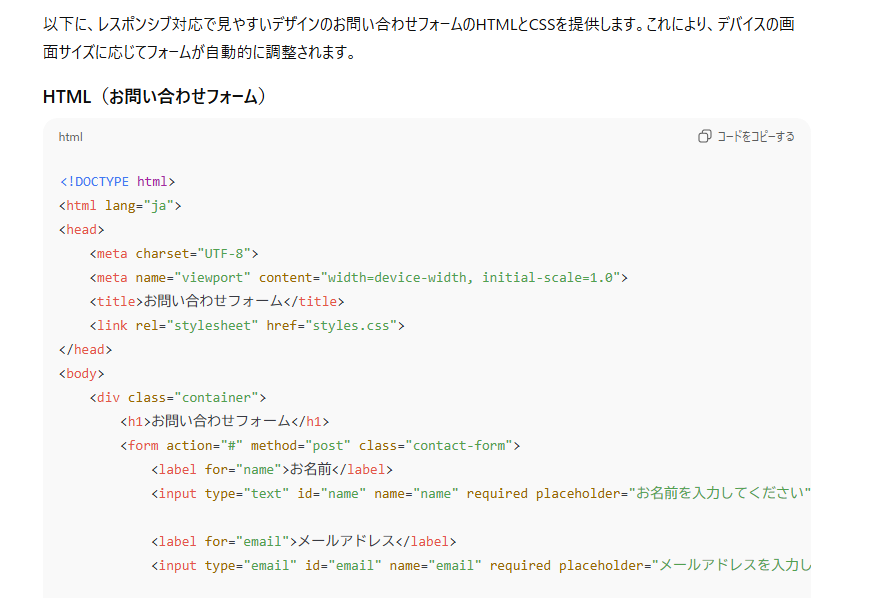
Task: Click the form action method post line
Action: [x=320, y=446]
